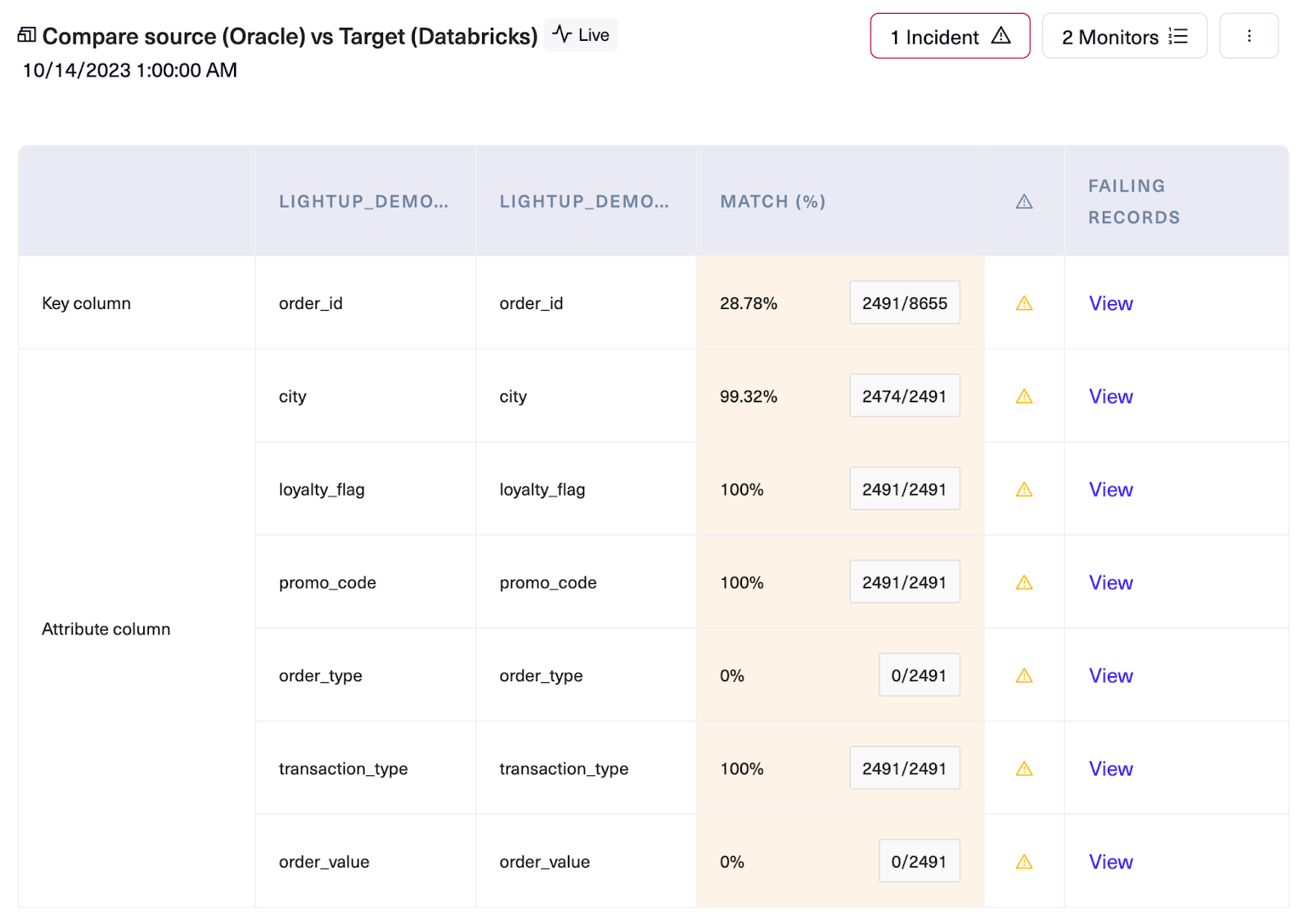Click the warning icon on the order_type row
The height and width of the screenshot is (924, 1309).
(1023, 675)
